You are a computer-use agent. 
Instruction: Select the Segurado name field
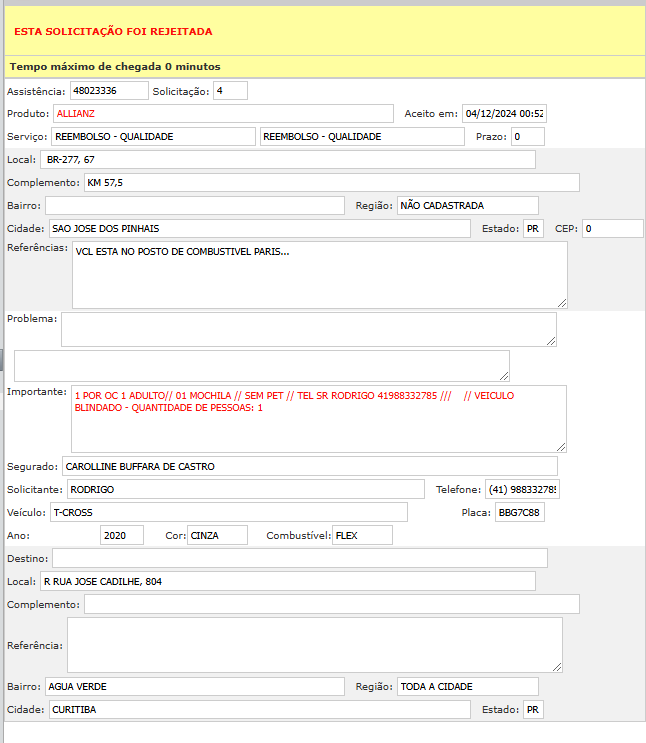(x=309, y=466)
